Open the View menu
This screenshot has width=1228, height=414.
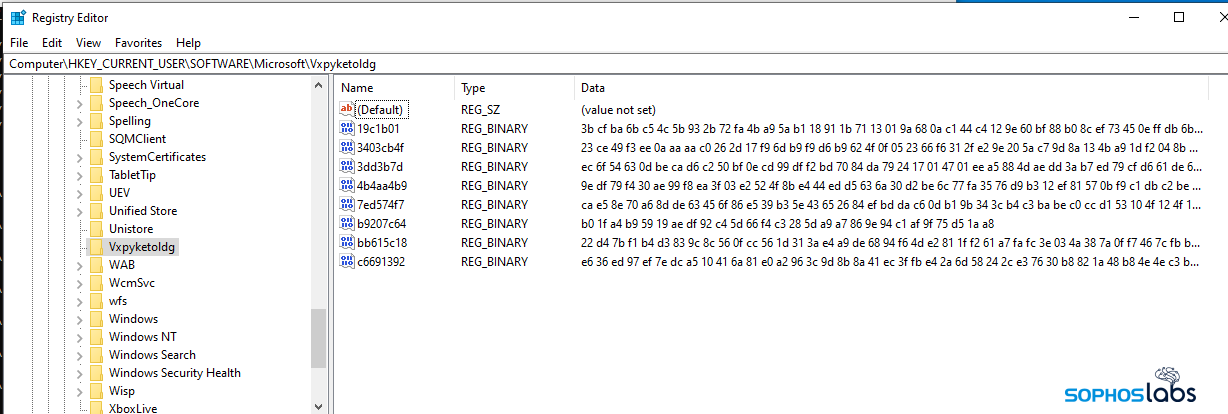pos(88,43)
